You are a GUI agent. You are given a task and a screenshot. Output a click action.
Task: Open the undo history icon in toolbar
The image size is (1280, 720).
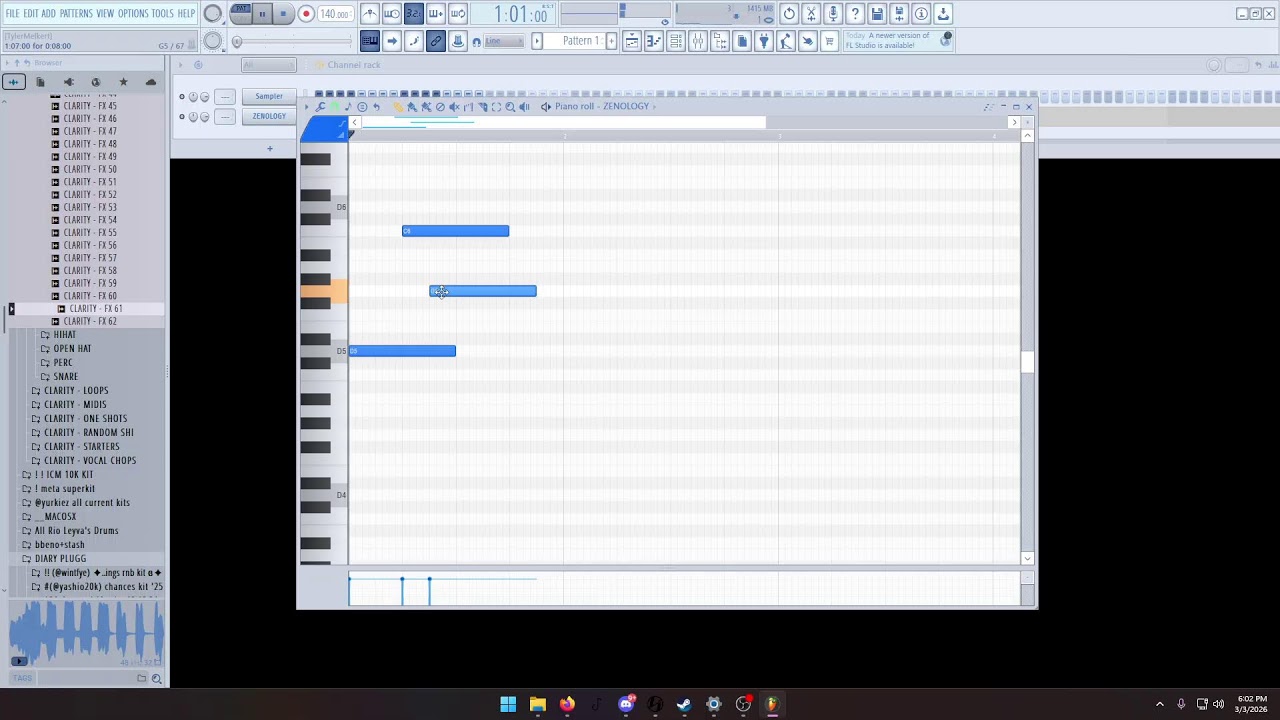789,14
